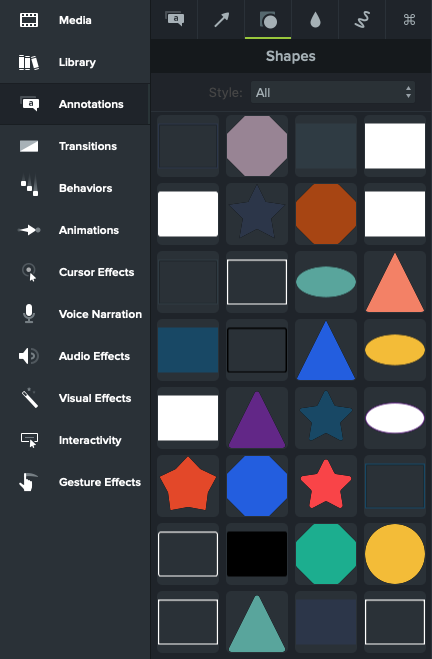Image resolution: width=432 pixels, height=659 pixels.
Task: Open the Visual Effects panel
Action: [75, 398]
